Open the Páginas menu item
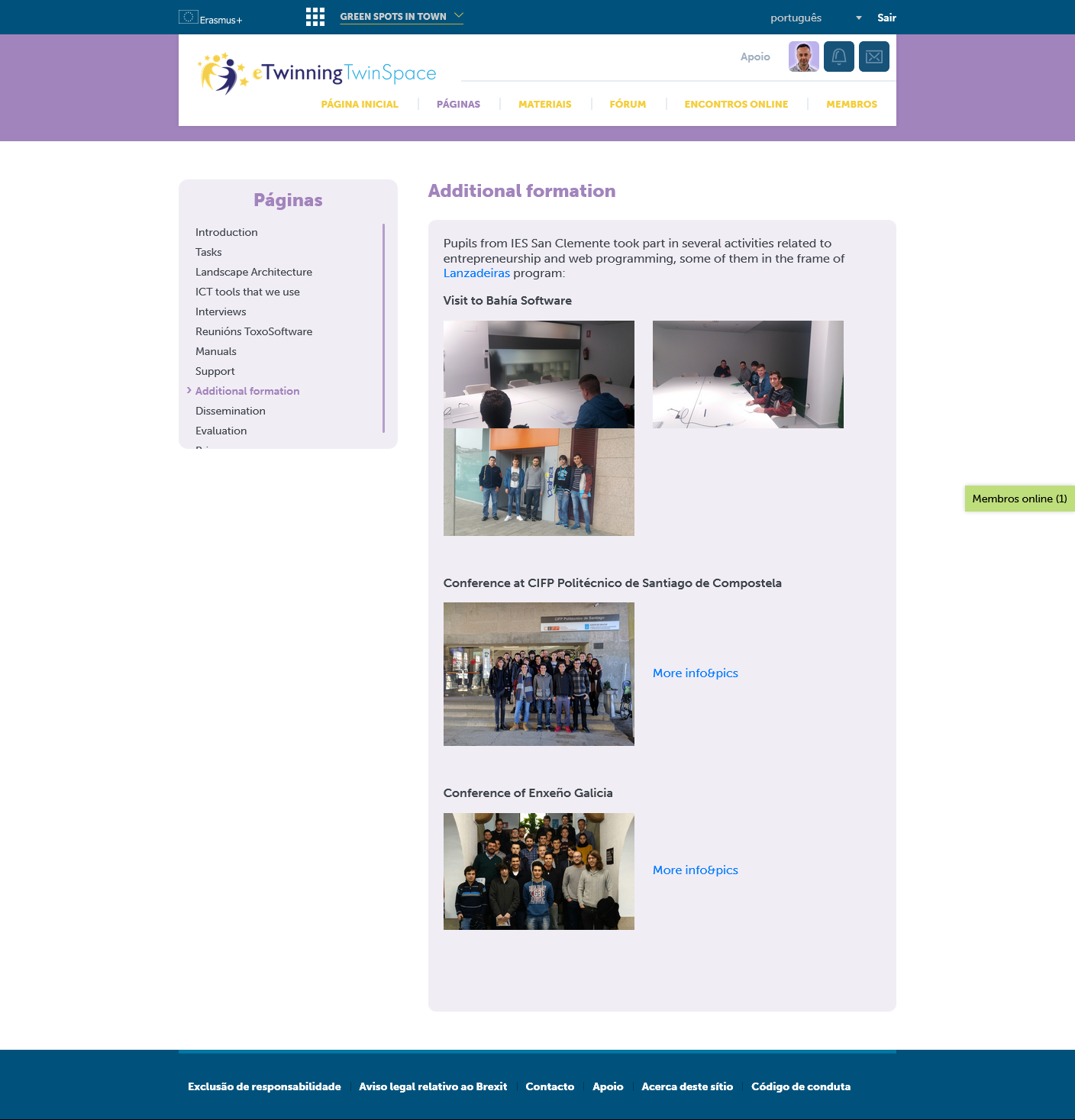 point(458,105)
